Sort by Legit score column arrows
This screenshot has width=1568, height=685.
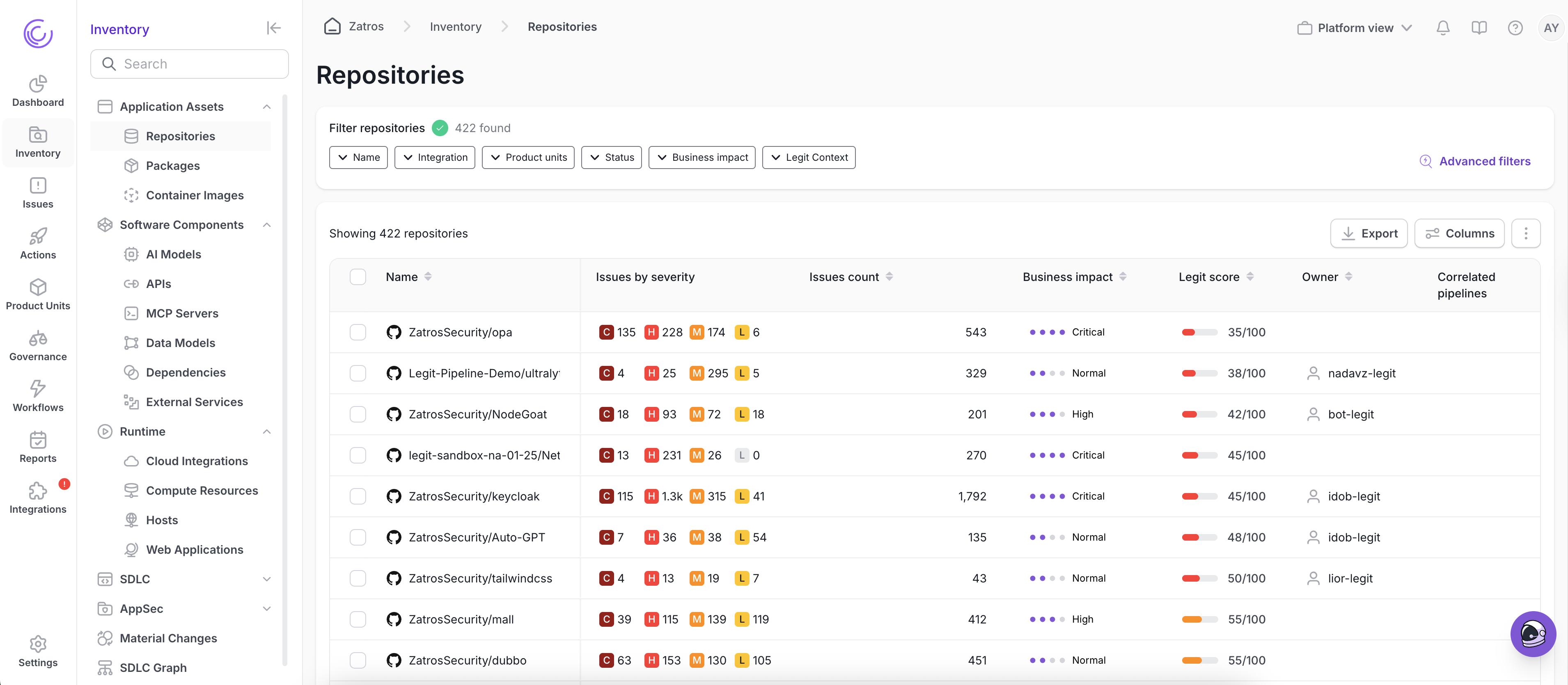(1250, 277)
